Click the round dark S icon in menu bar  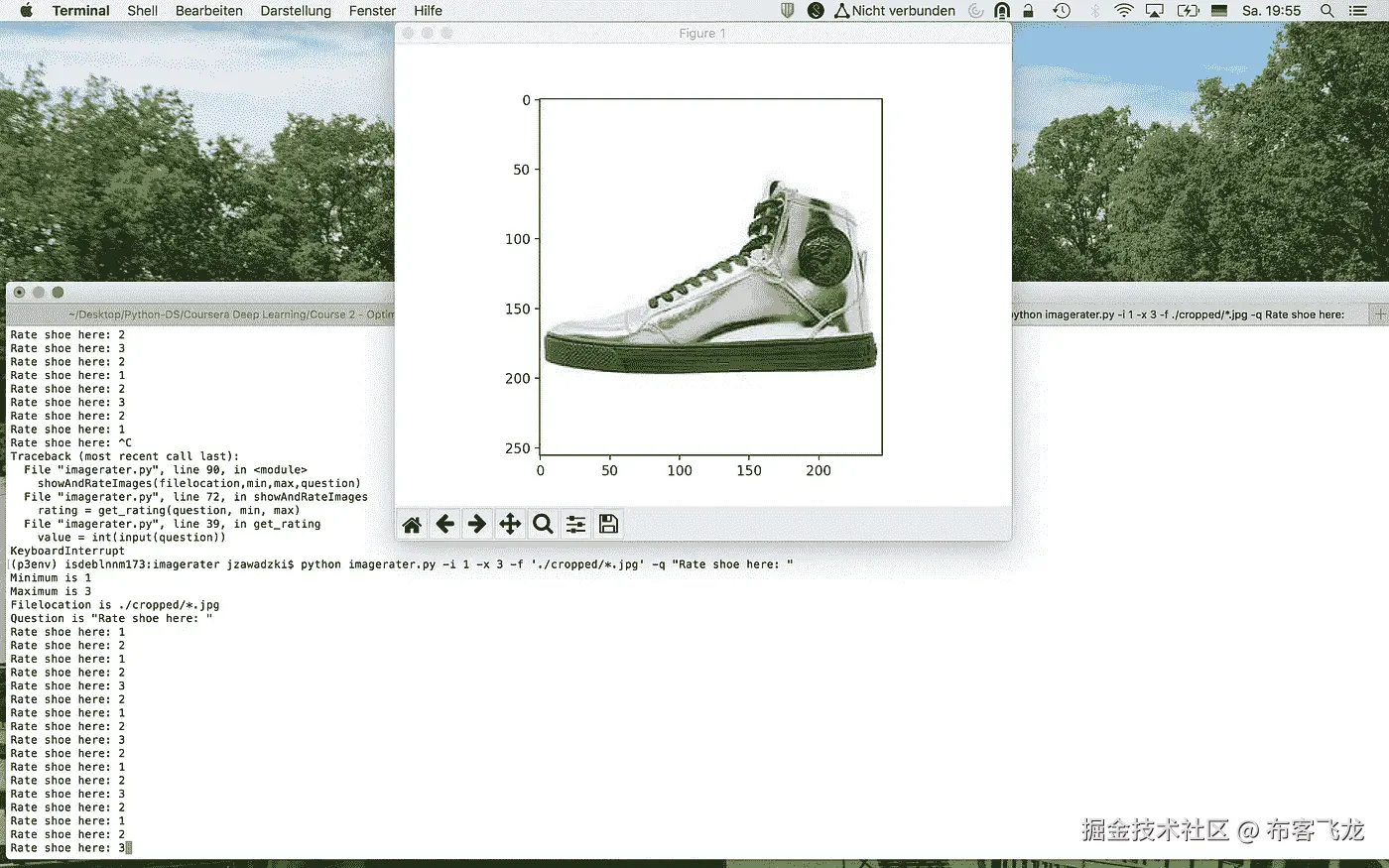pos(816,11)
